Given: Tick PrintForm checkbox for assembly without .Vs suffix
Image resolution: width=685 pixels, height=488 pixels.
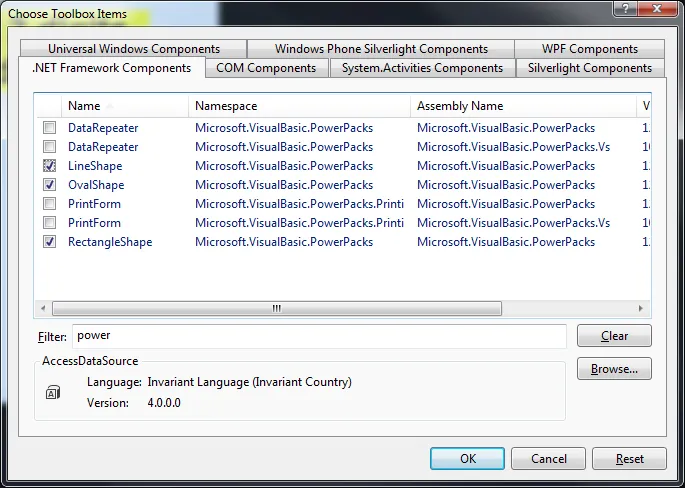Looking at the screenshot, I should click(x=49, y=204).
